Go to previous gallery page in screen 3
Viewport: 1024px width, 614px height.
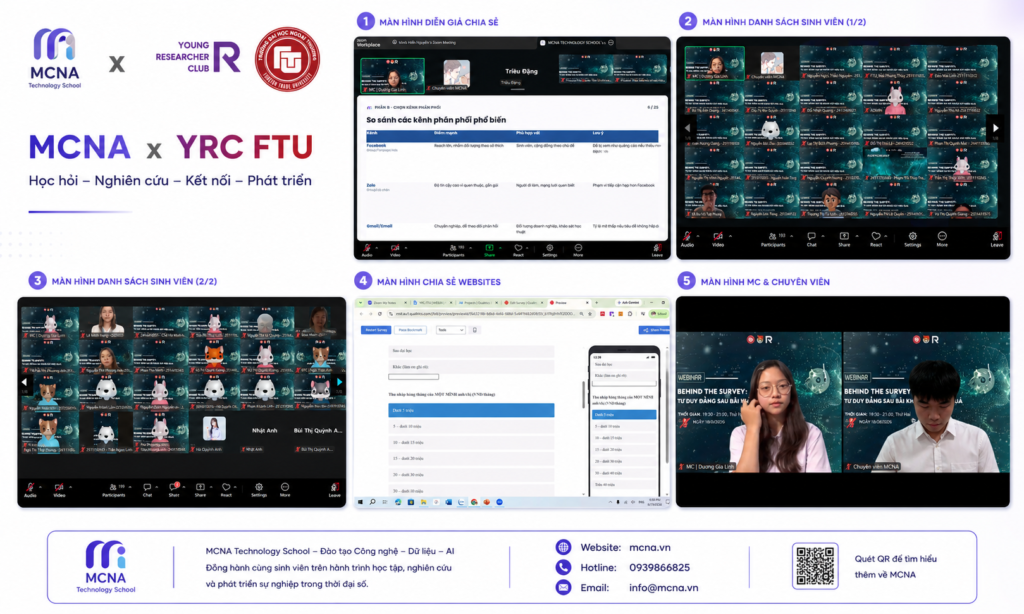24,382
